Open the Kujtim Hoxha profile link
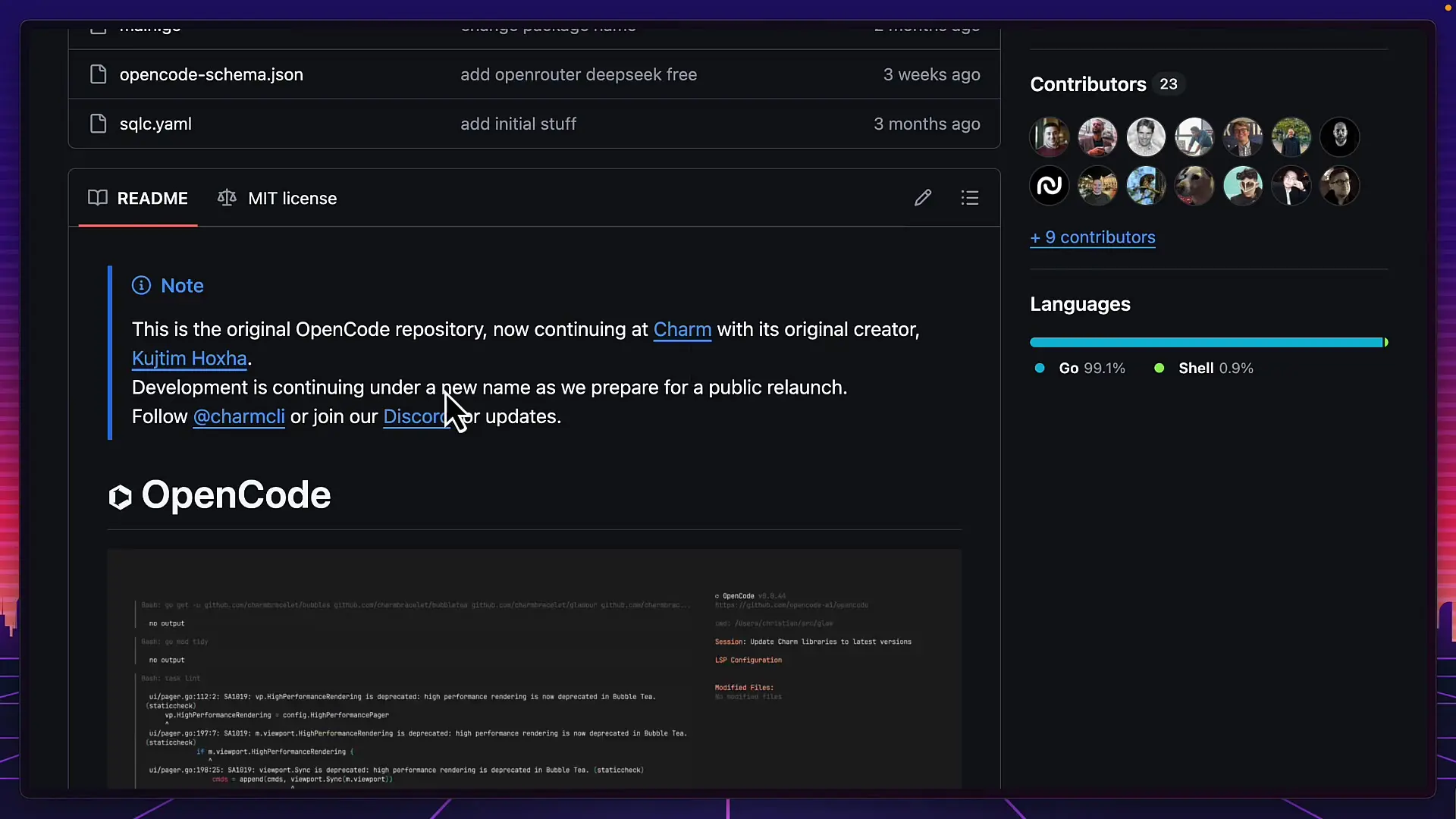Screen dimensions: 1456x819 190,359
